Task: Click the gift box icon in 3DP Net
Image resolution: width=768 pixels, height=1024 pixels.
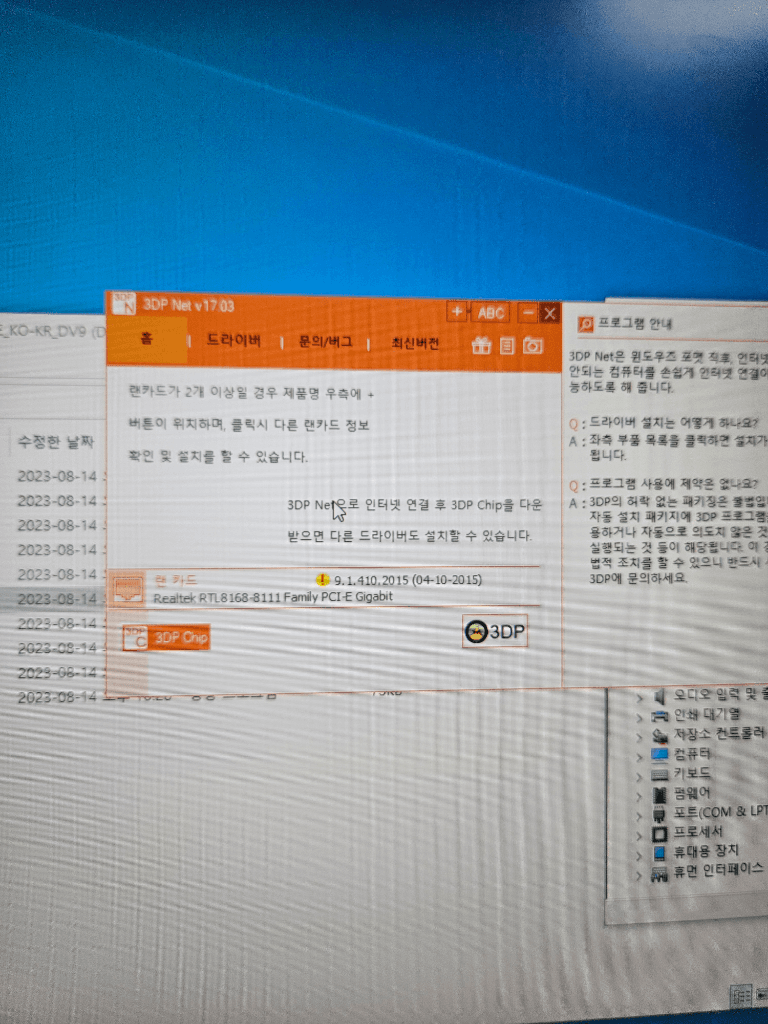Action: (x=481, y=345)
